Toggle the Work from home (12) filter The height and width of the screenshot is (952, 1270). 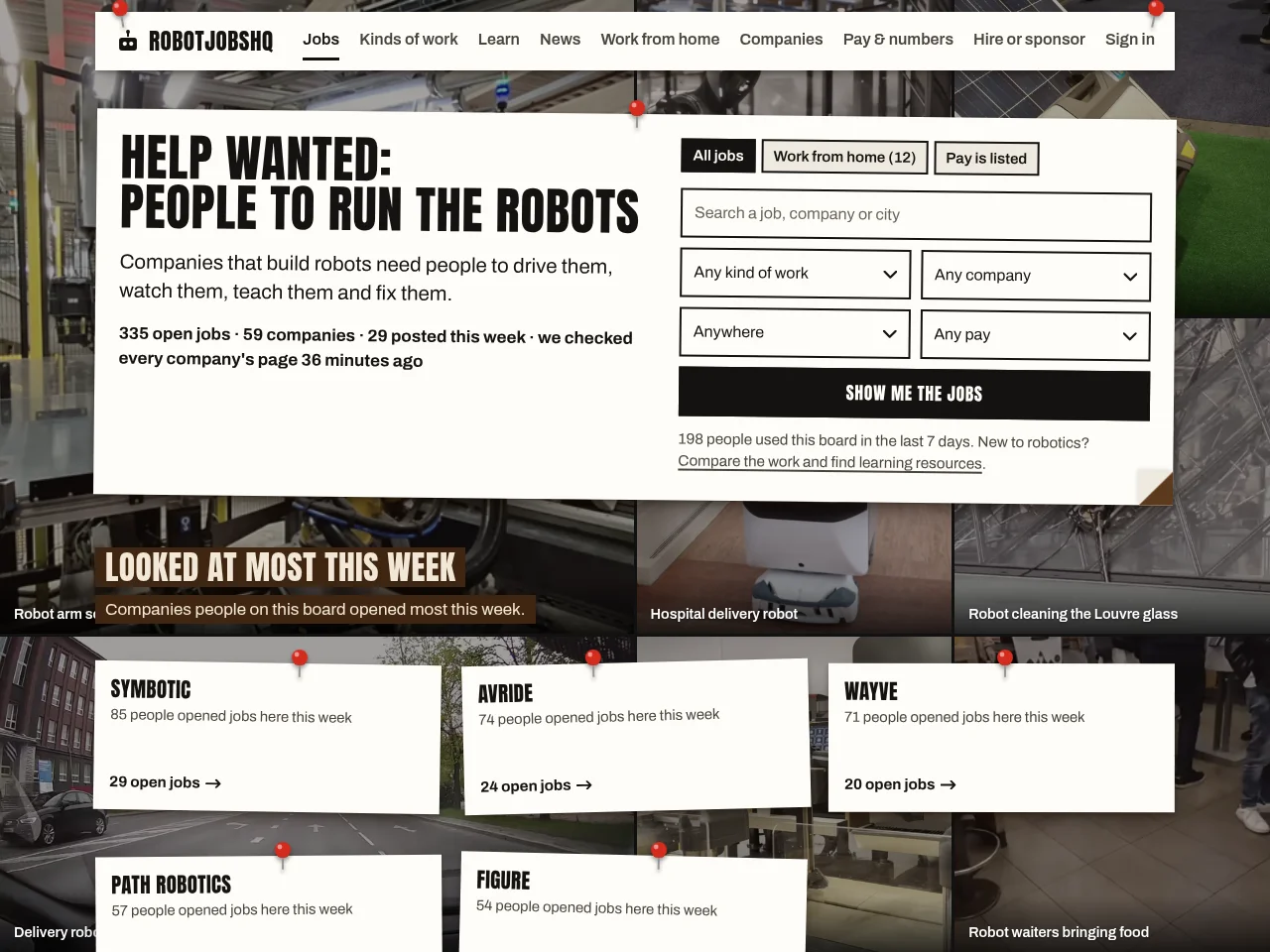click(844, 157)
